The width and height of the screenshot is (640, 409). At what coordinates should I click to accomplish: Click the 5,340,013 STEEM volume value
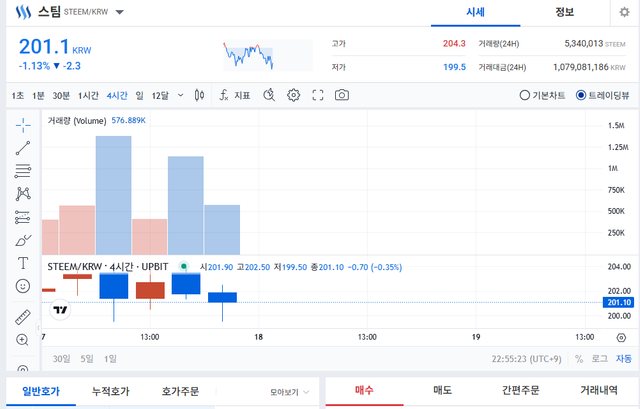595,43
